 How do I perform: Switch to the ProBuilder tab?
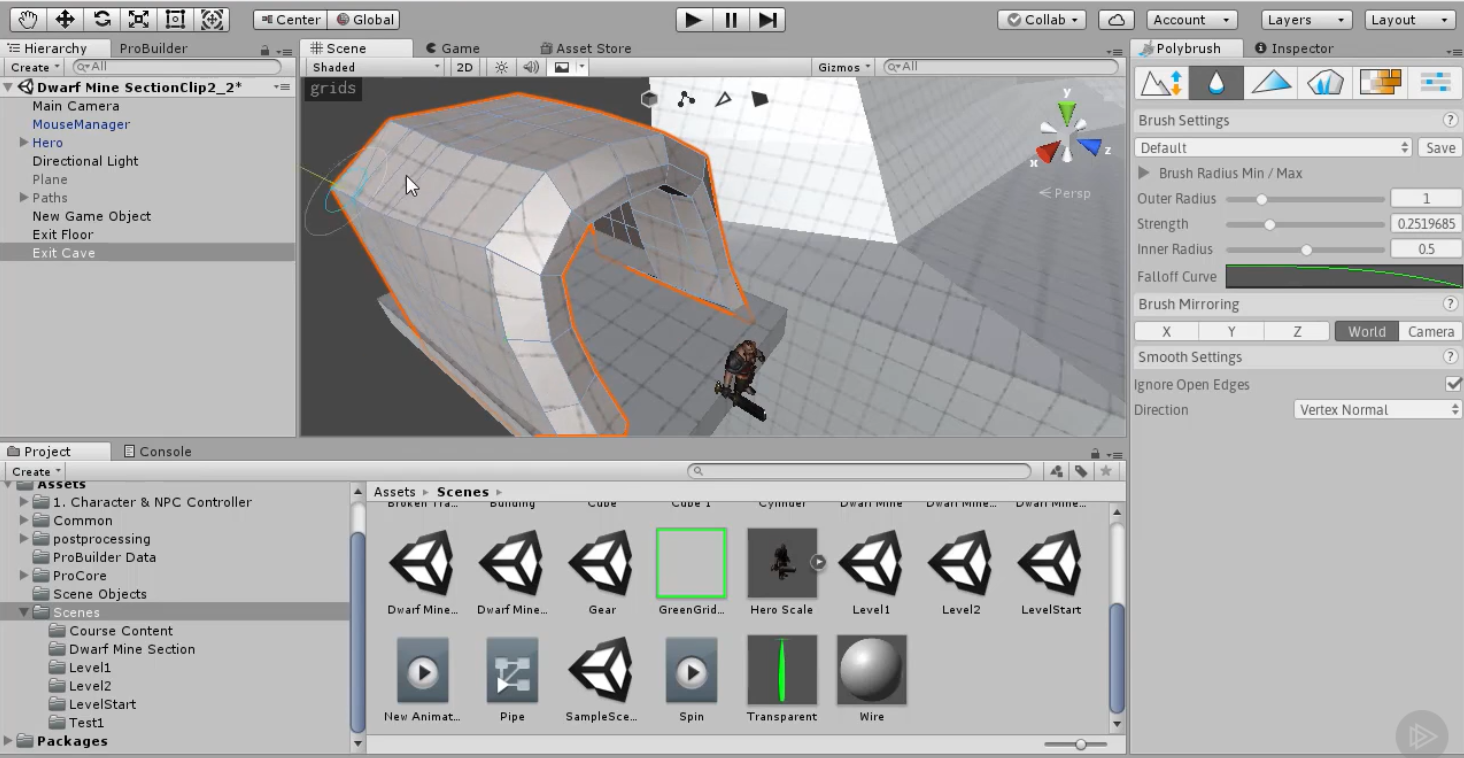pos(153,48)
